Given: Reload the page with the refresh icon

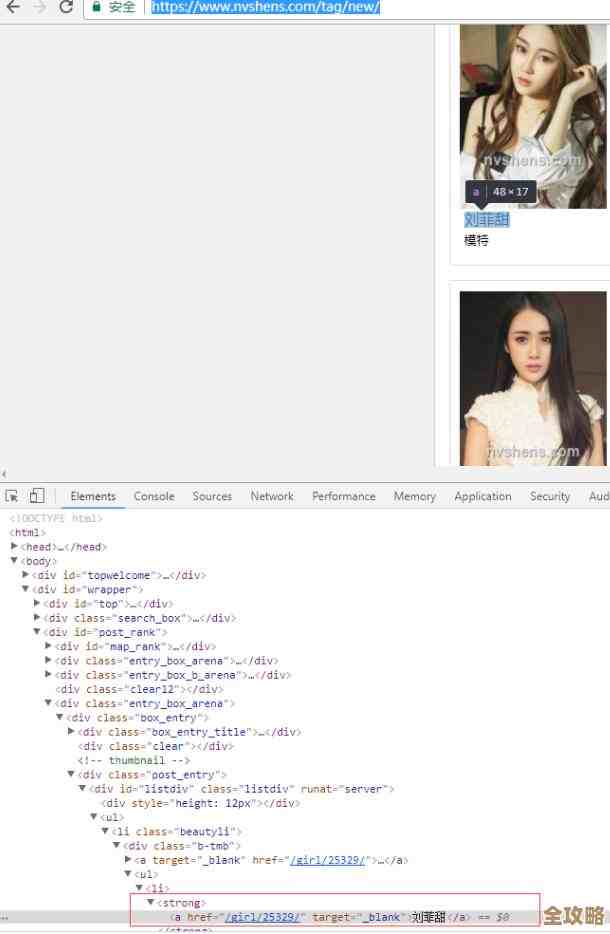Looking at the screenshot, I should coord(67,7).
